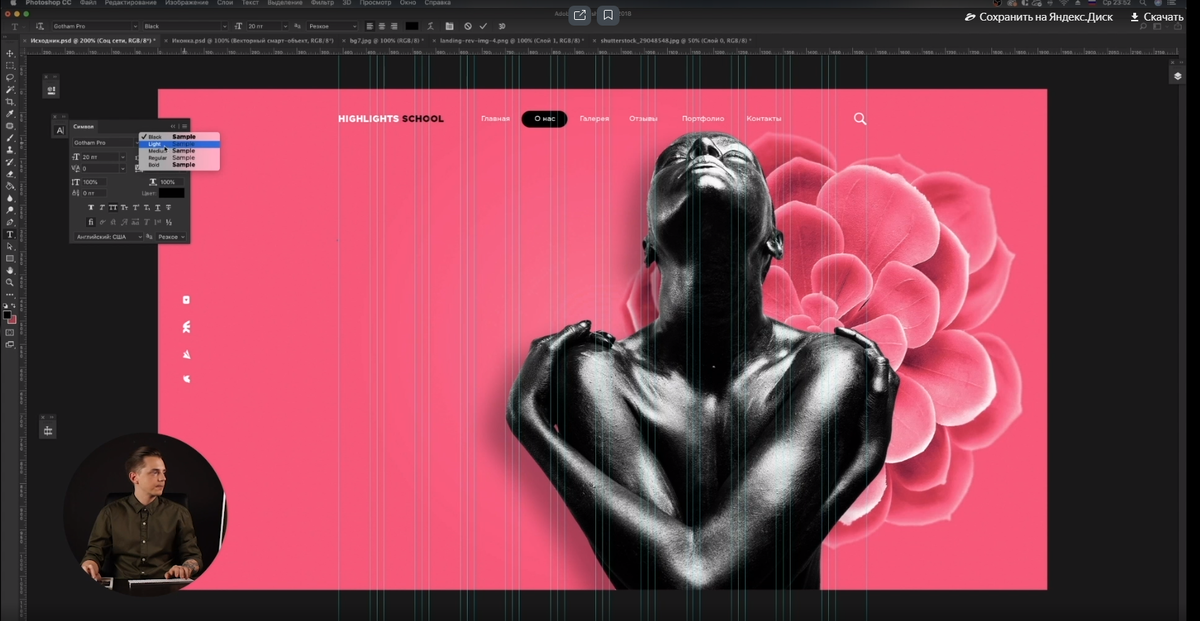Image resolution: width=1200 pixels, height=621 pixels.
Task: Click the Скачать download button
Action: click(x=1157, y=17)
